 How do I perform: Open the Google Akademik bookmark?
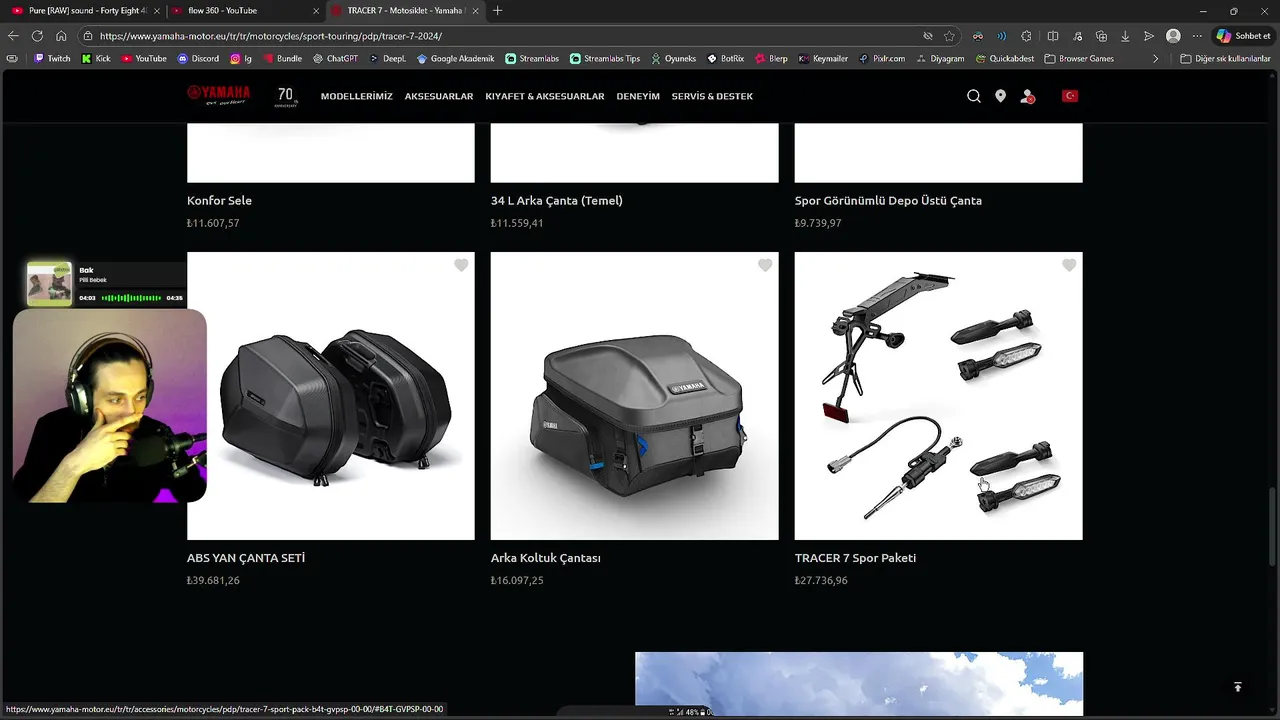455,59
